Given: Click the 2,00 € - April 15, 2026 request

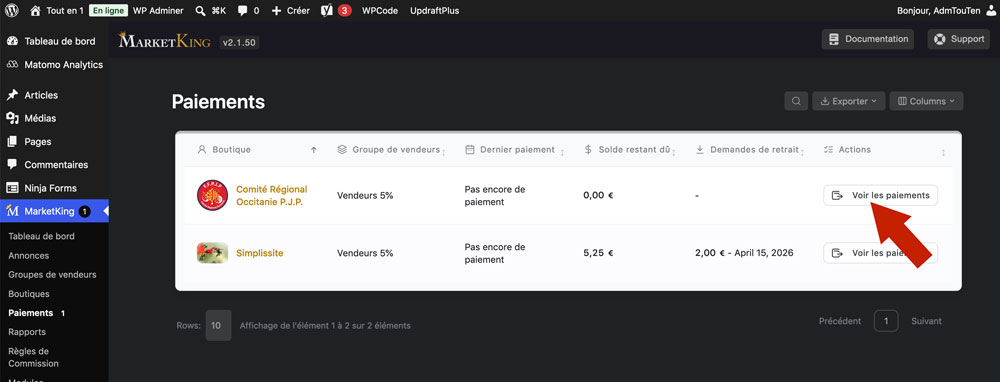Looking at the screenshot, I should pyautogui.click(x=744, y=253).
